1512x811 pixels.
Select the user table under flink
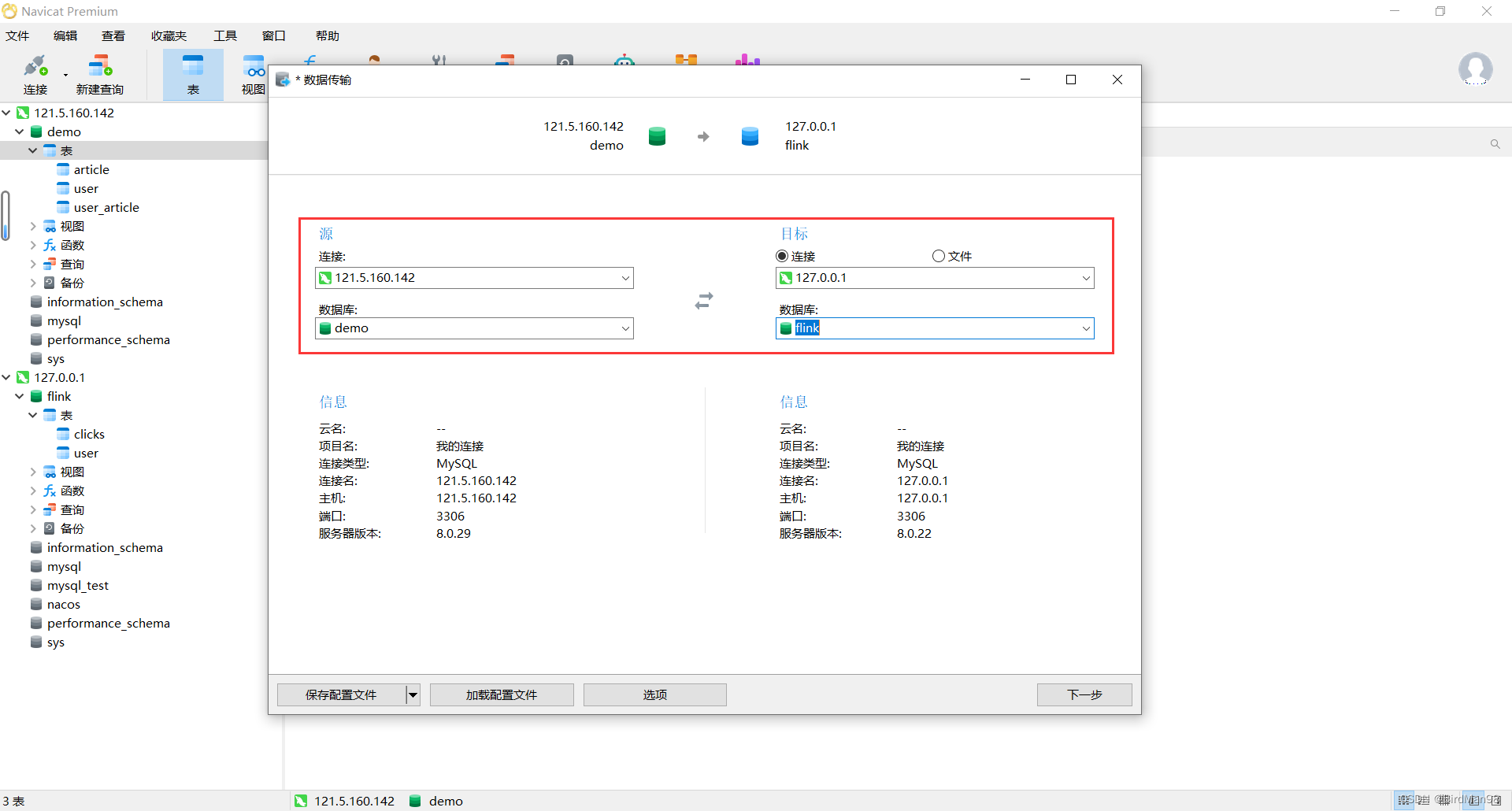pyautogui.click(x=86, y=453)
